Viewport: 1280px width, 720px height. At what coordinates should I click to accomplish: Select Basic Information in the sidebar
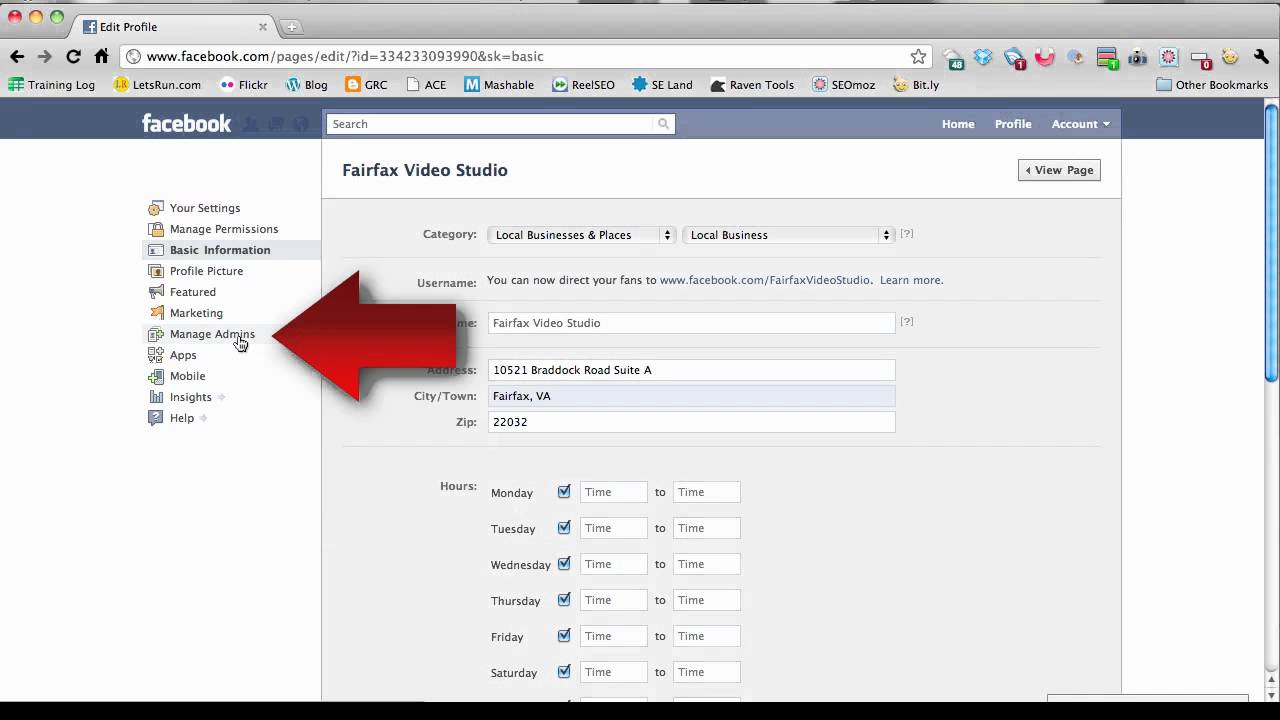(x=220, y=250)
